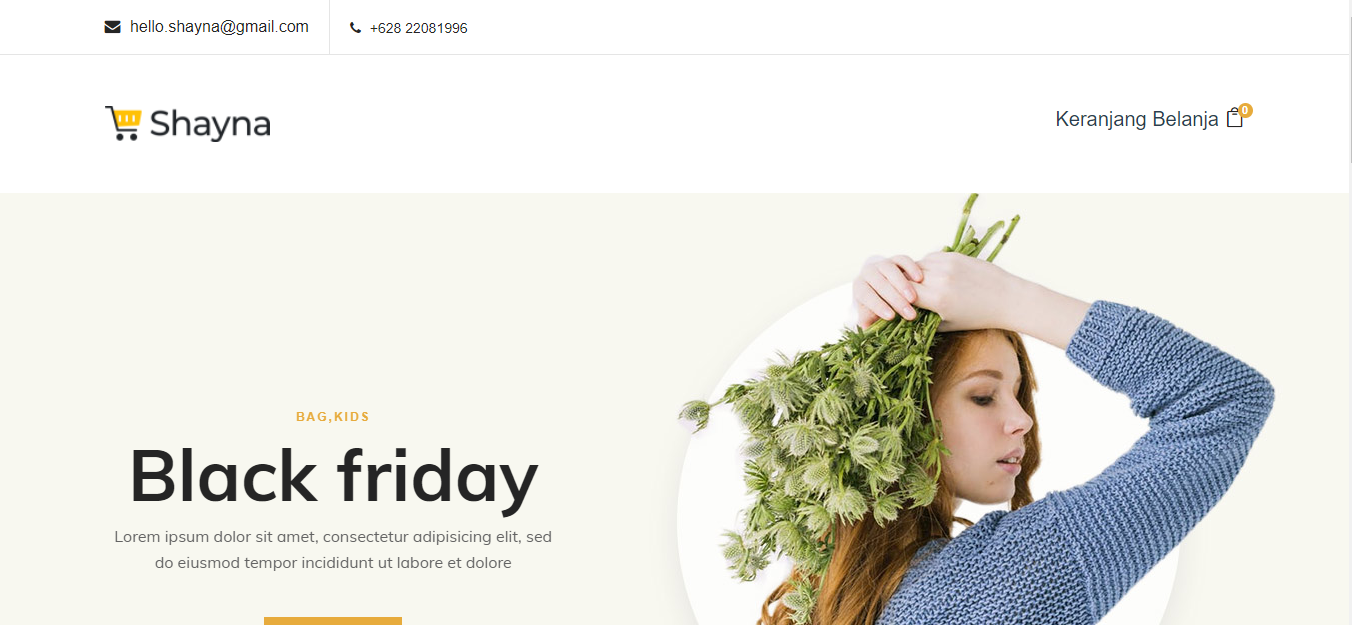Click the Black friday headline
Screen dimensions: 1352x625
pos(333,476)
